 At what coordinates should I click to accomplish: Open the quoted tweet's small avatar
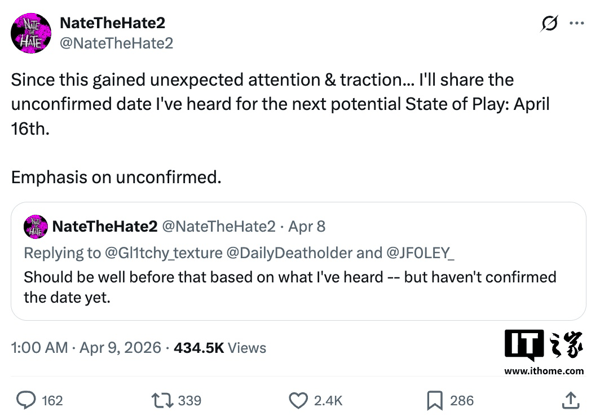point(35,230)
